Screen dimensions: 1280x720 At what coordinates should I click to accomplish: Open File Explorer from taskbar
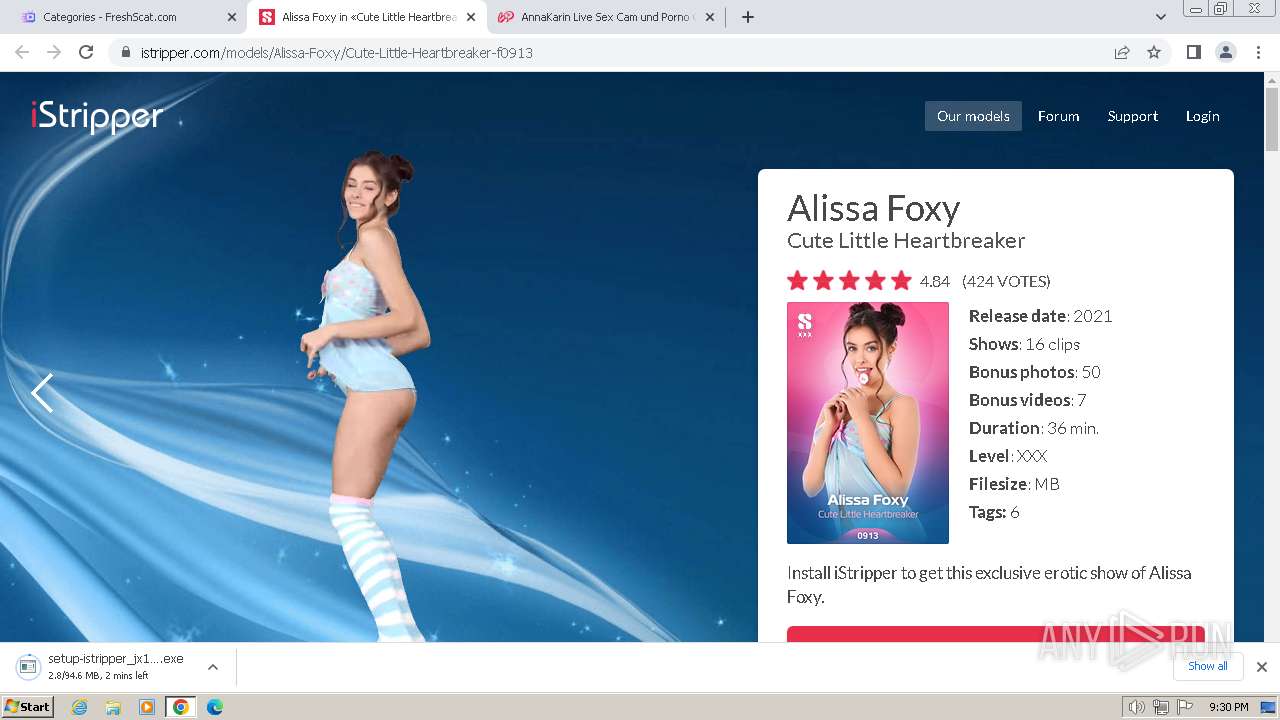[x=113, y=707]
